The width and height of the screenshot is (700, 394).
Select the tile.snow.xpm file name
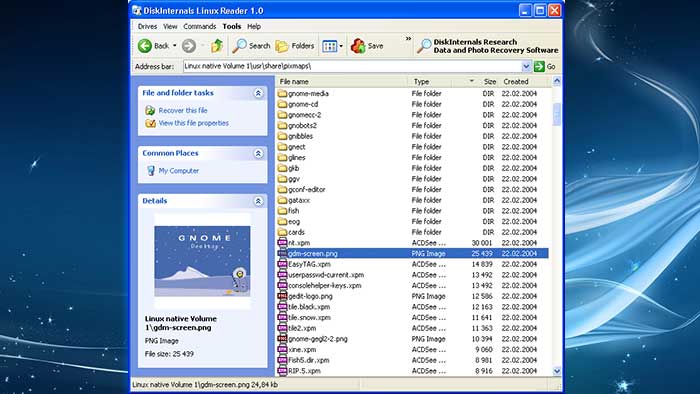click(309, 317)
